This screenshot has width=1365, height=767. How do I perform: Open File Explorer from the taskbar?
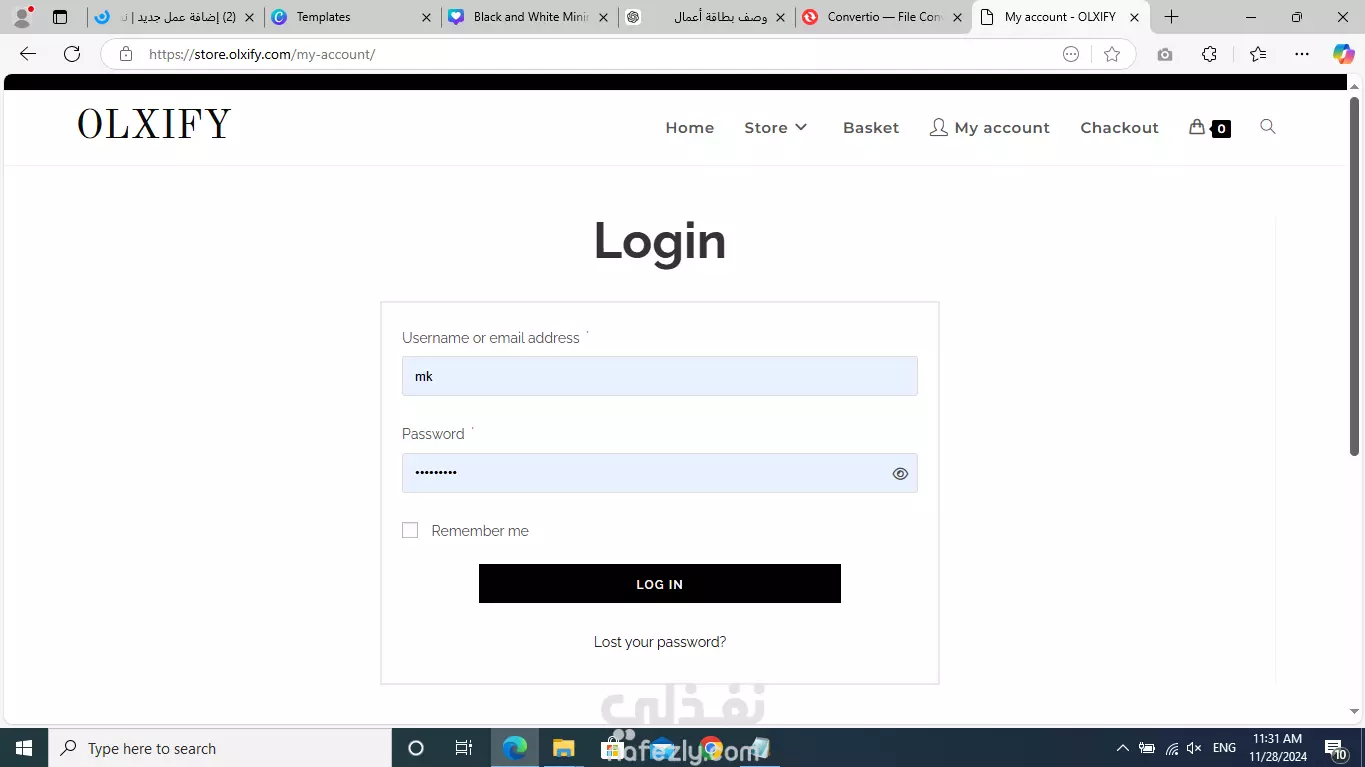coord(564,748)
